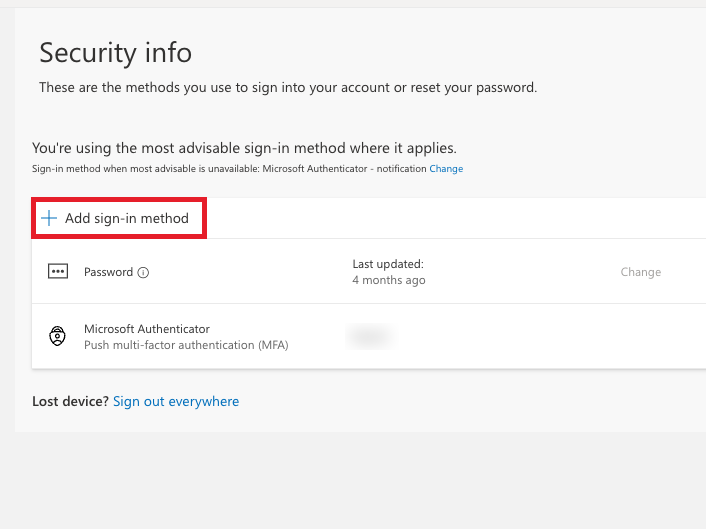Click the Microsoft Authenticator - notification default method text
The height and width of the screenshot is (529, 706).
coord(343,169)
